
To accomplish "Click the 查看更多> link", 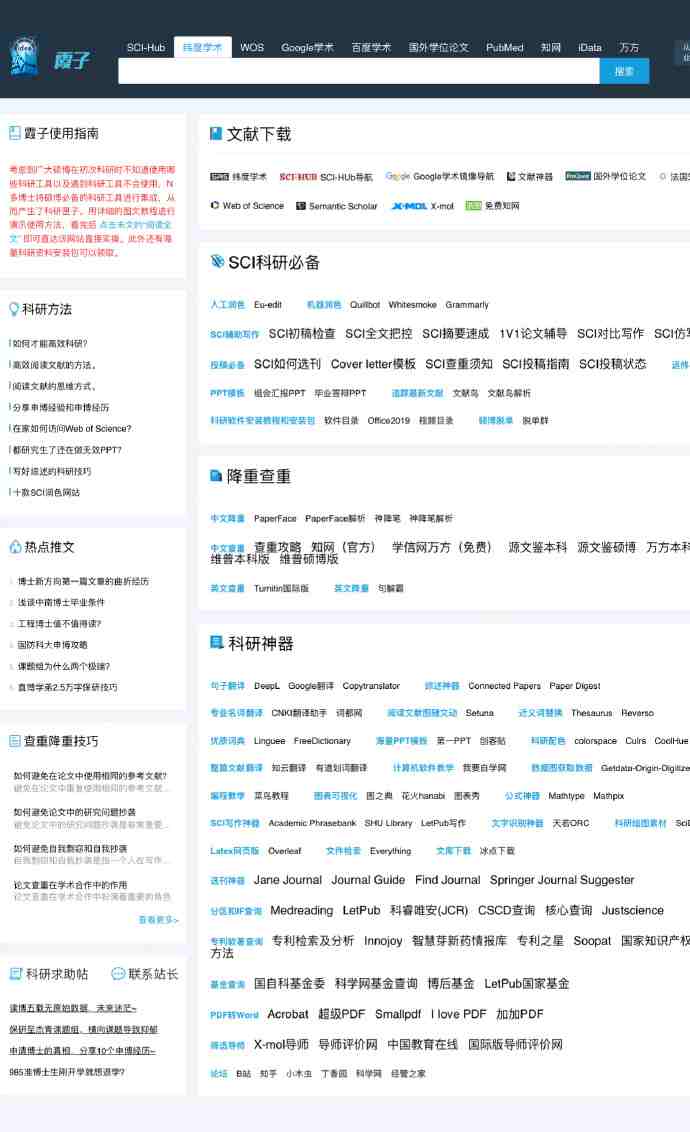I will pos(158,919).
